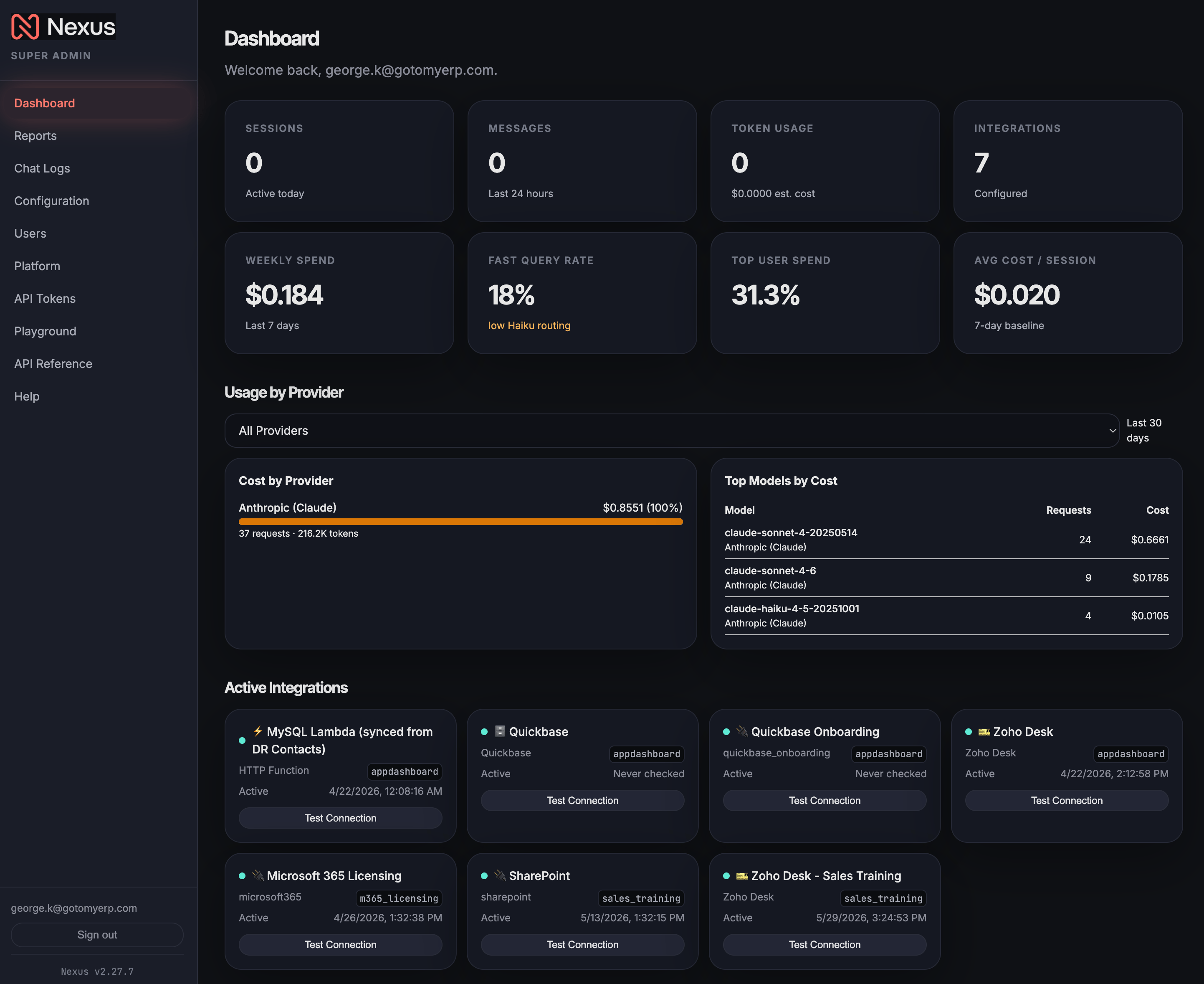This screenshot has width=1204, height=984.
Task: Open the Platform page
Action: [x=99, y=266]
